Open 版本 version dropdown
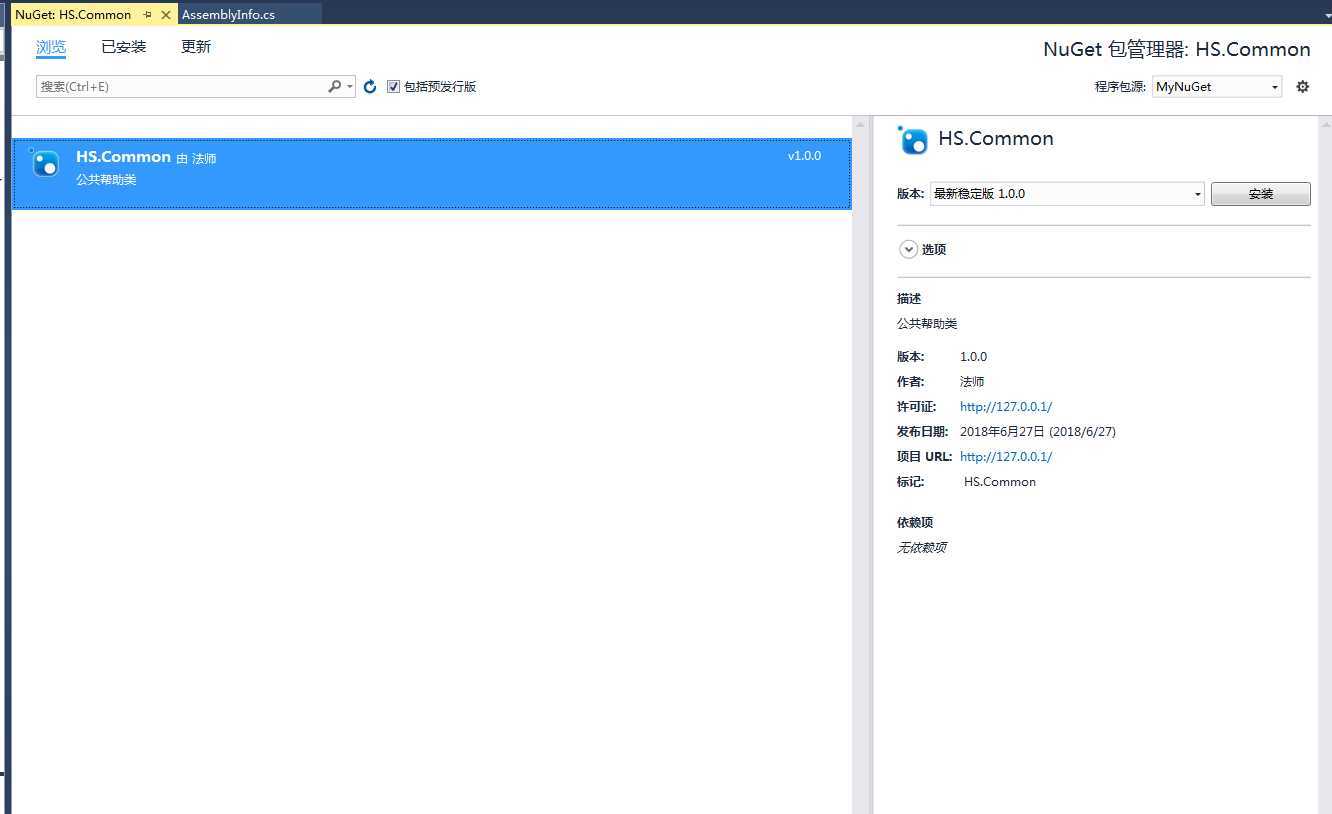Screen dimensions: 1332x814 [1067, 194]
